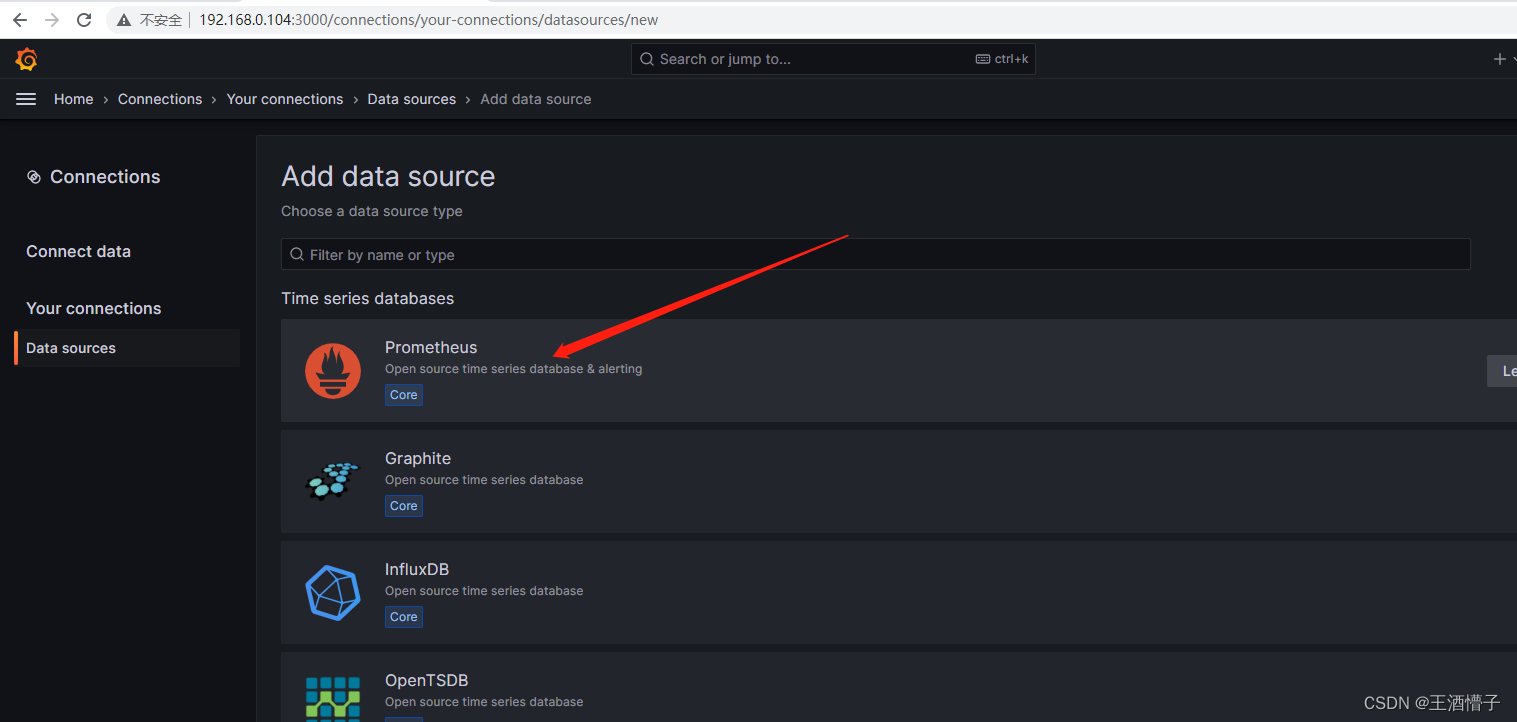The width and height of the screenshot is (1517, 722).
Task: Click the magnifier icon in the filter box
Action: 297,255
